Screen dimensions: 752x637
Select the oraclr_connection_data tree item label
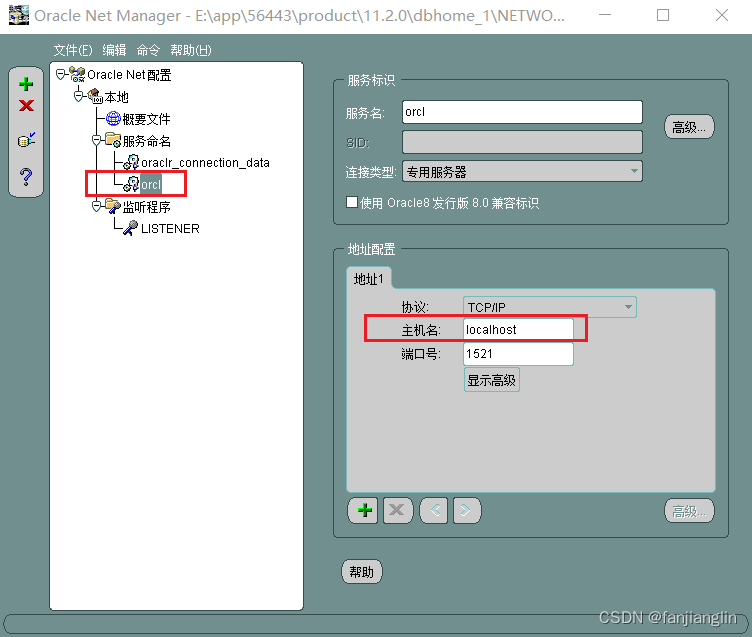tap(205, 163)
